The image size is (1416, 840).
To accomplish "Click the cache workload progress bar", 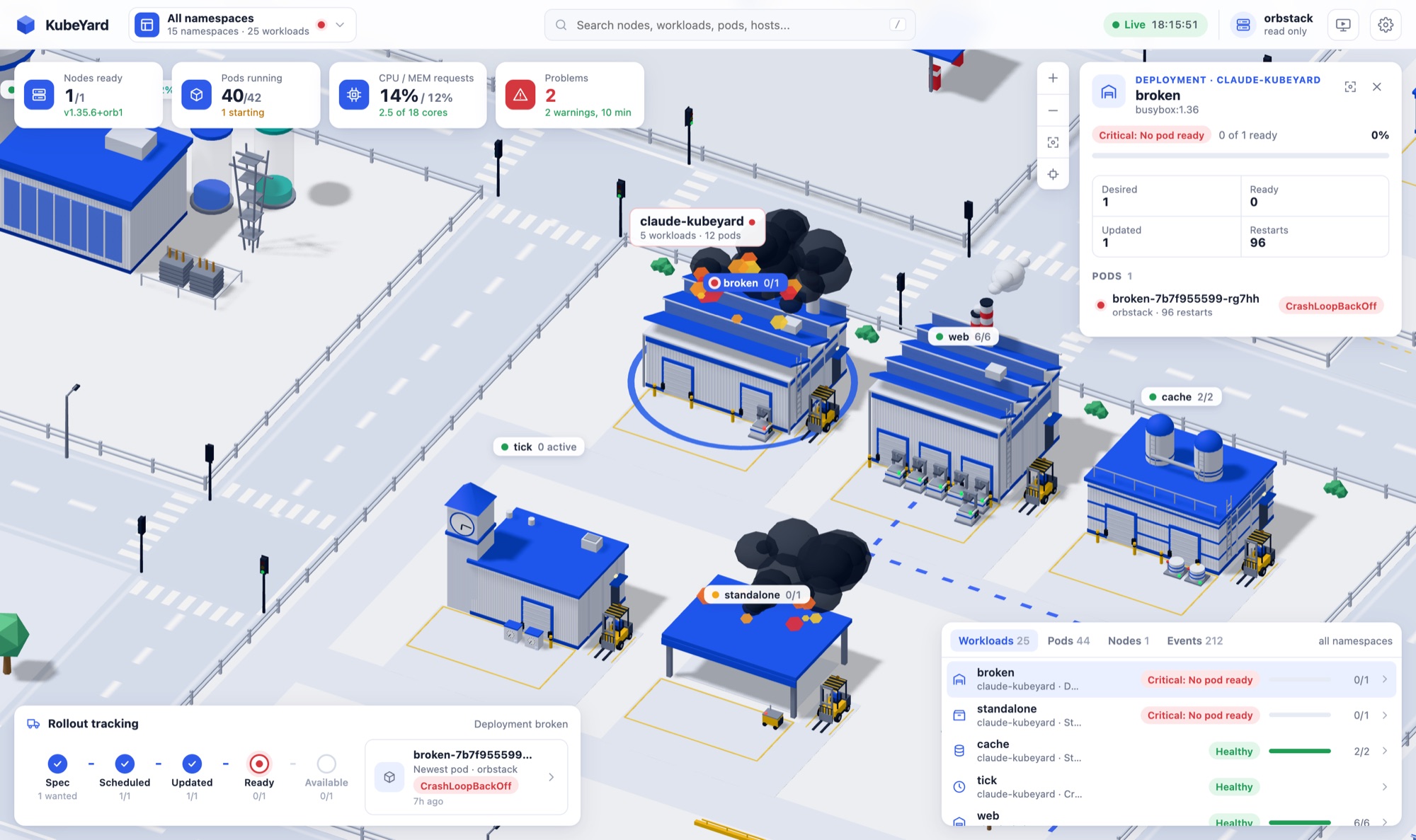I will click(1299, 751).
